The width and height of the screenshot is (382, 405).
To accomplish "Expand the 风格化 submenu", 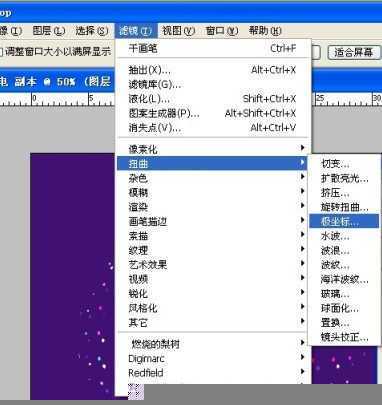I will pos(212,308).
